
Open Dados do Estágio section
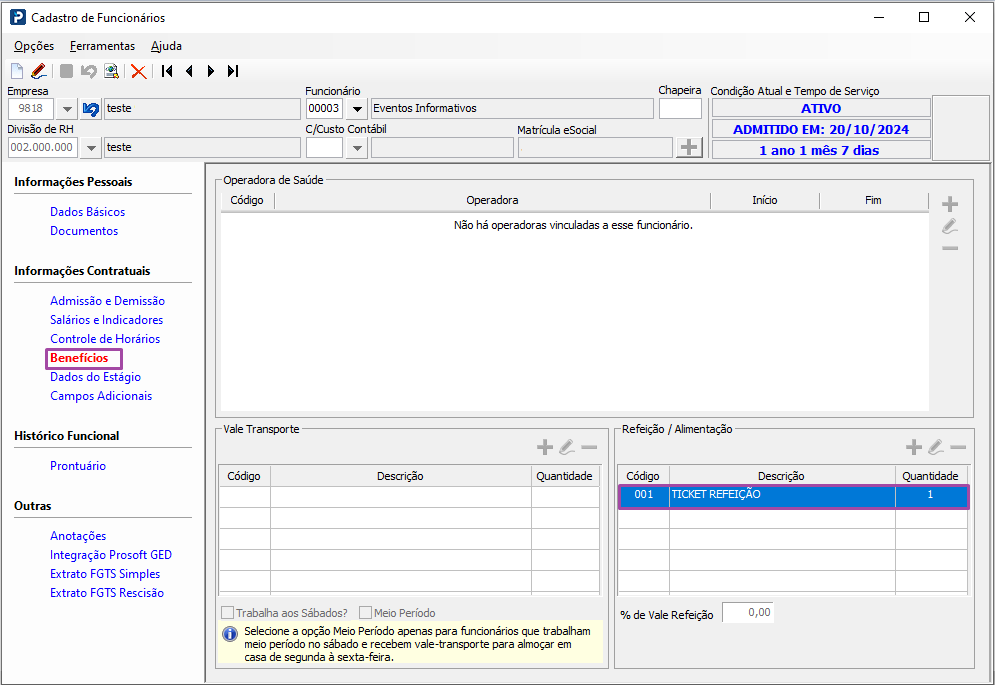pyautogui.click(x=95, y=377)
